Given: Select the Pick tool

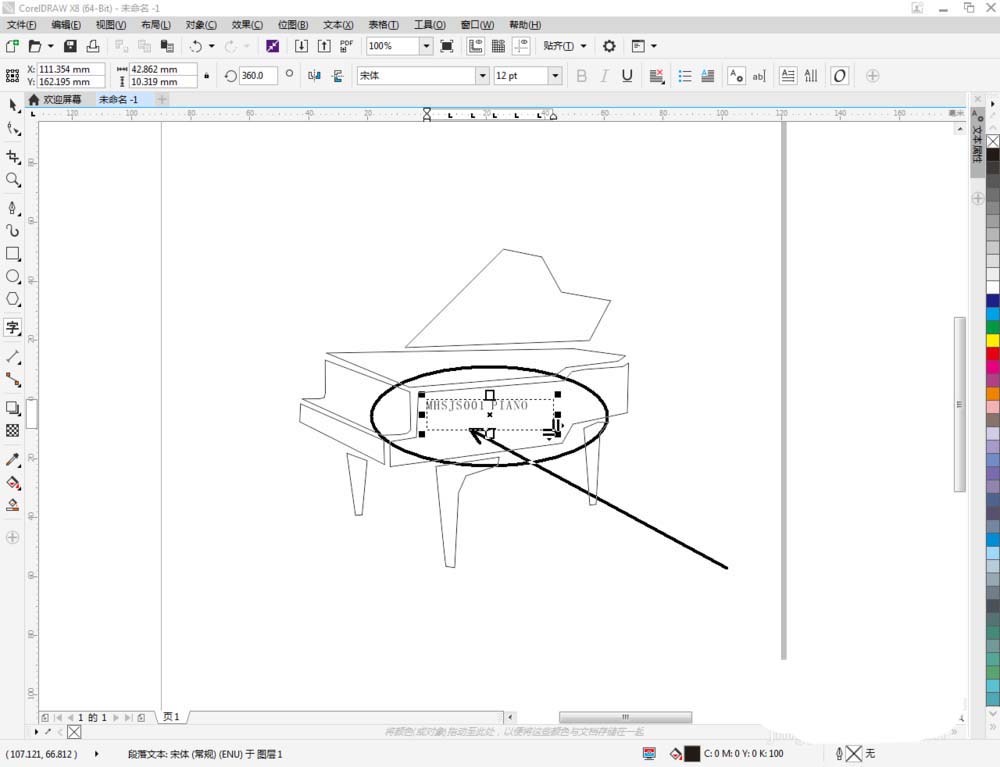Looking at the screenshot, I should [13, 105].
